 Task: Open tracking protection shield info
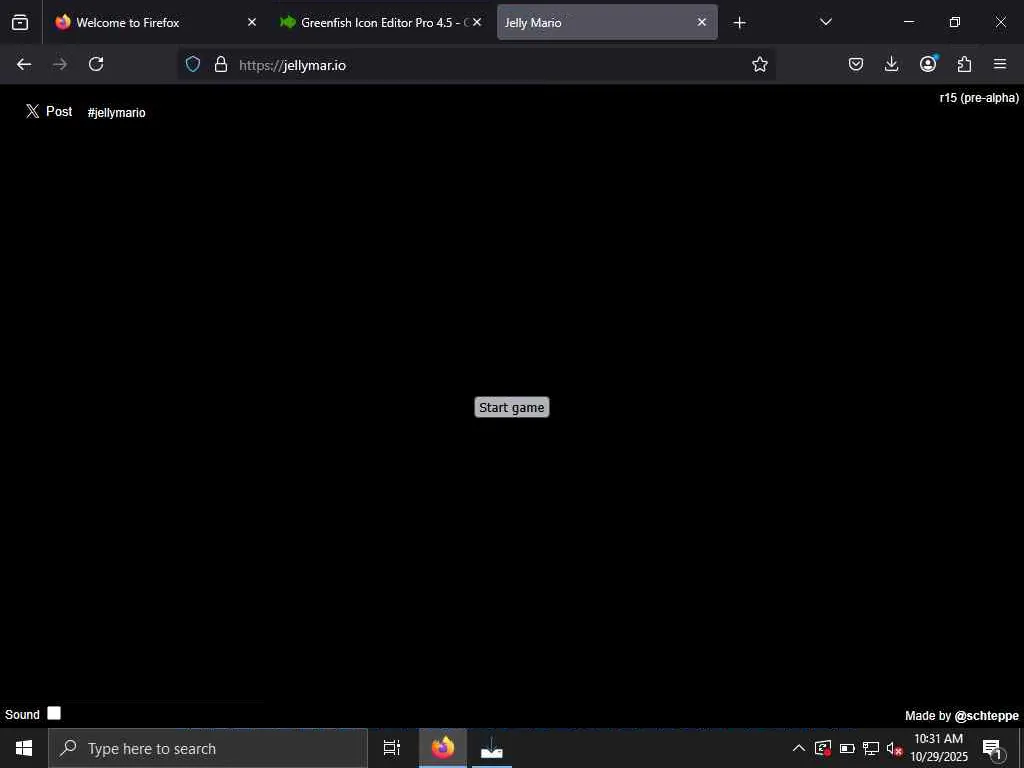click(x=193, y=64)
